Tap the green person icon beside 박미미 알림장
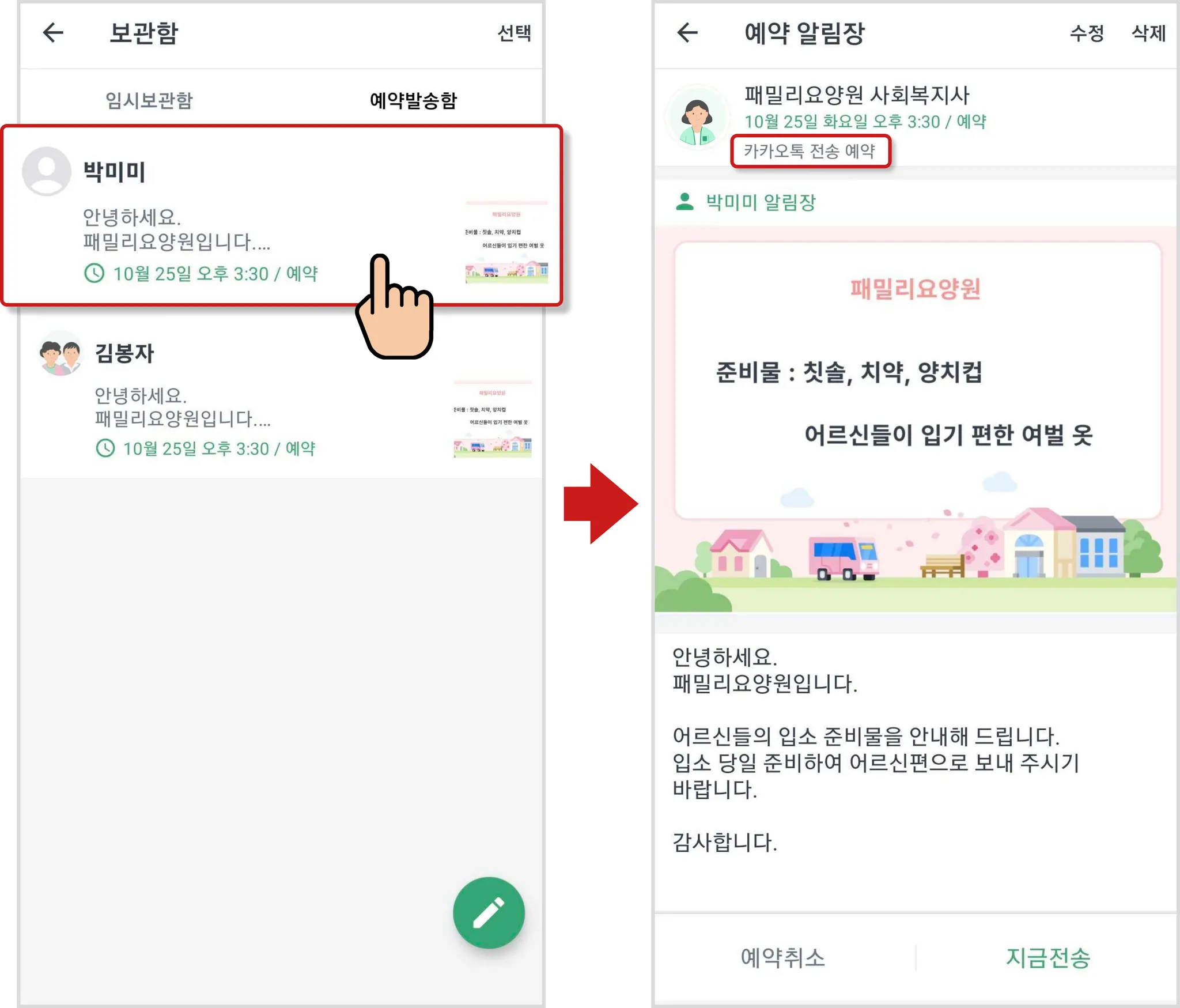Viewport: 1180px width, 1008px height. pos(684,202)
